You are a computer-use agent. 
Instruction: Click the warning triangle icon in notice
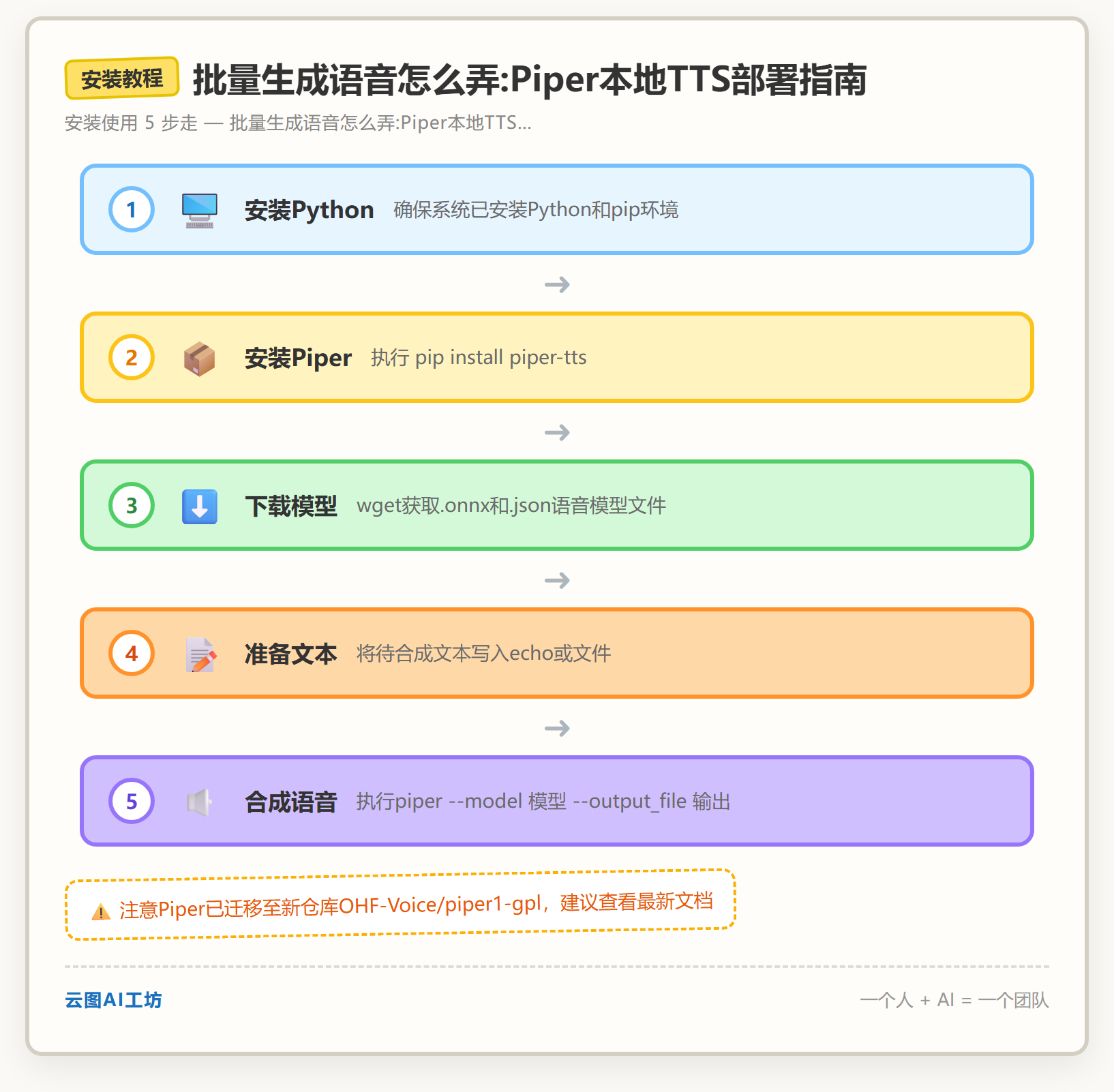click(x=101, y=911)
